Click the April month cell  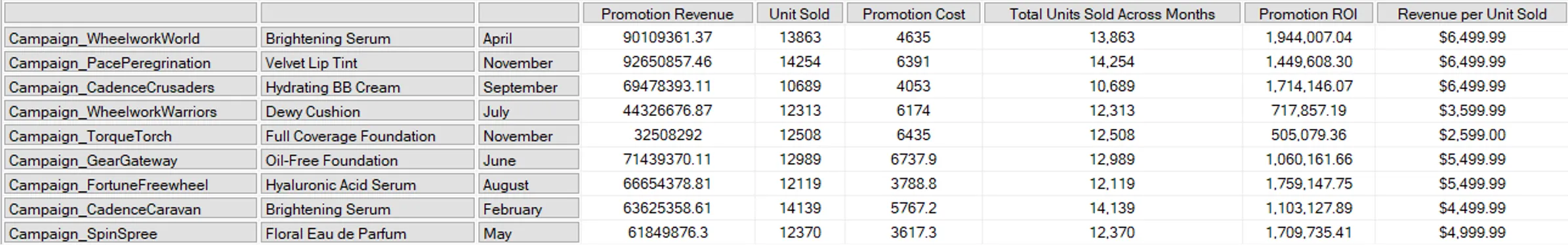(x=529, y=38)
